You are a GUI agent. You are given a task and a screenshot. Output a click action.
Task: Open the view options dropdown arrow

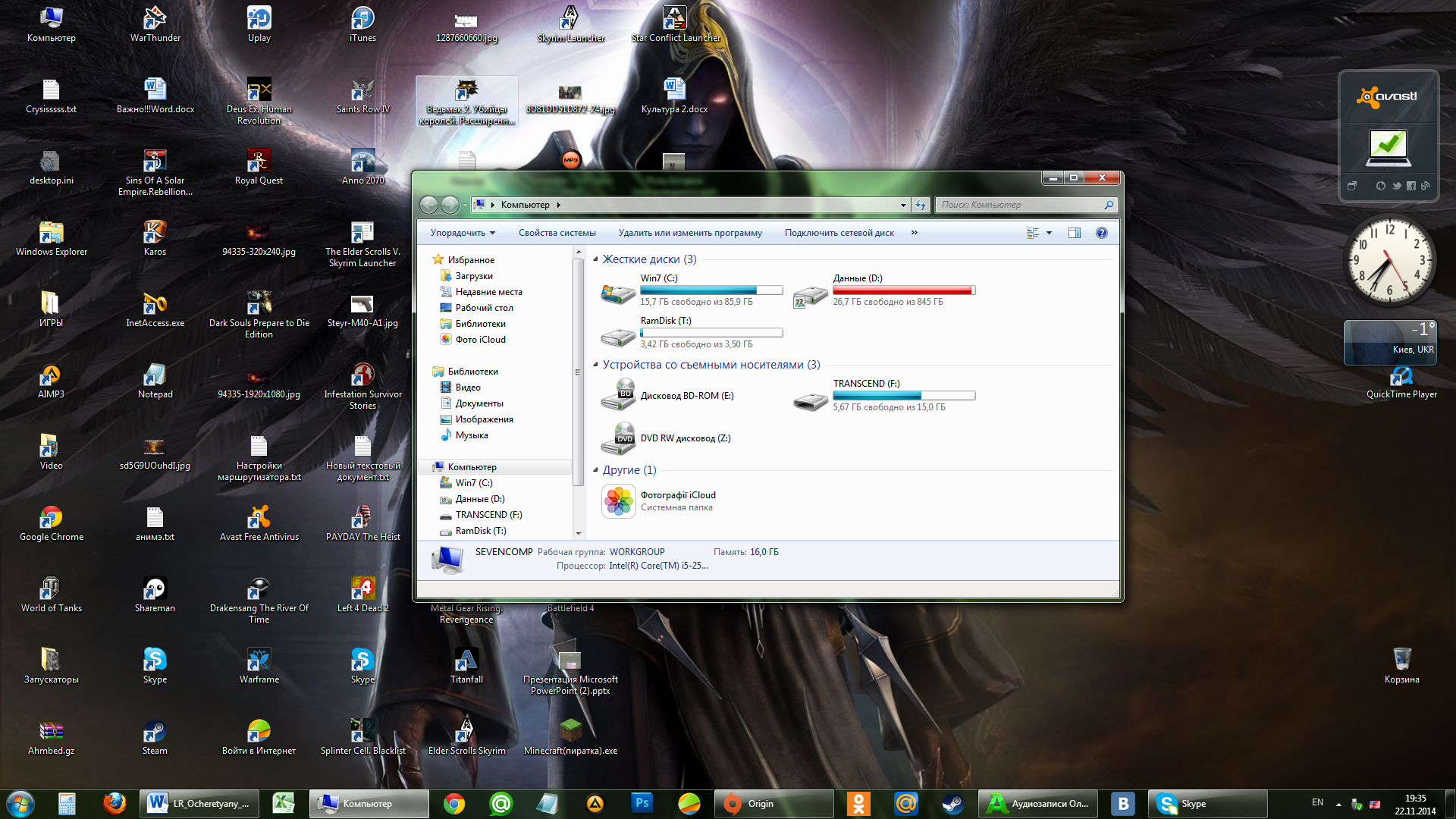pyautogui.click(x=1049, y=233)
